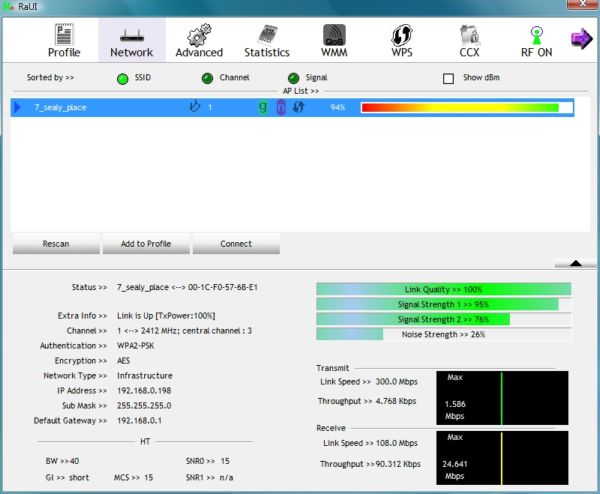The image size is (600, 494).
Task: Click the Link Quality 100% bar
Action: [x=443, y=289]
